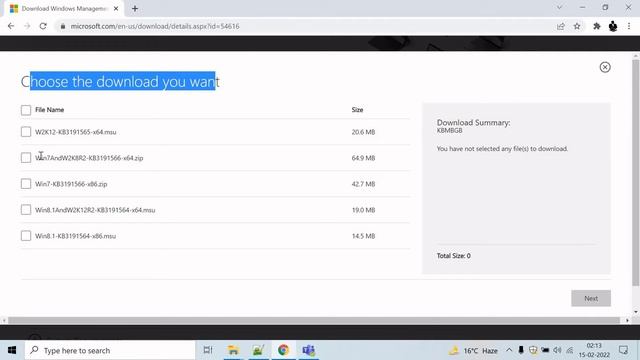The height and width of the screenshot is (360, 640).
Task: Click the 14.5 MB size value
Action: click(363, 236)
